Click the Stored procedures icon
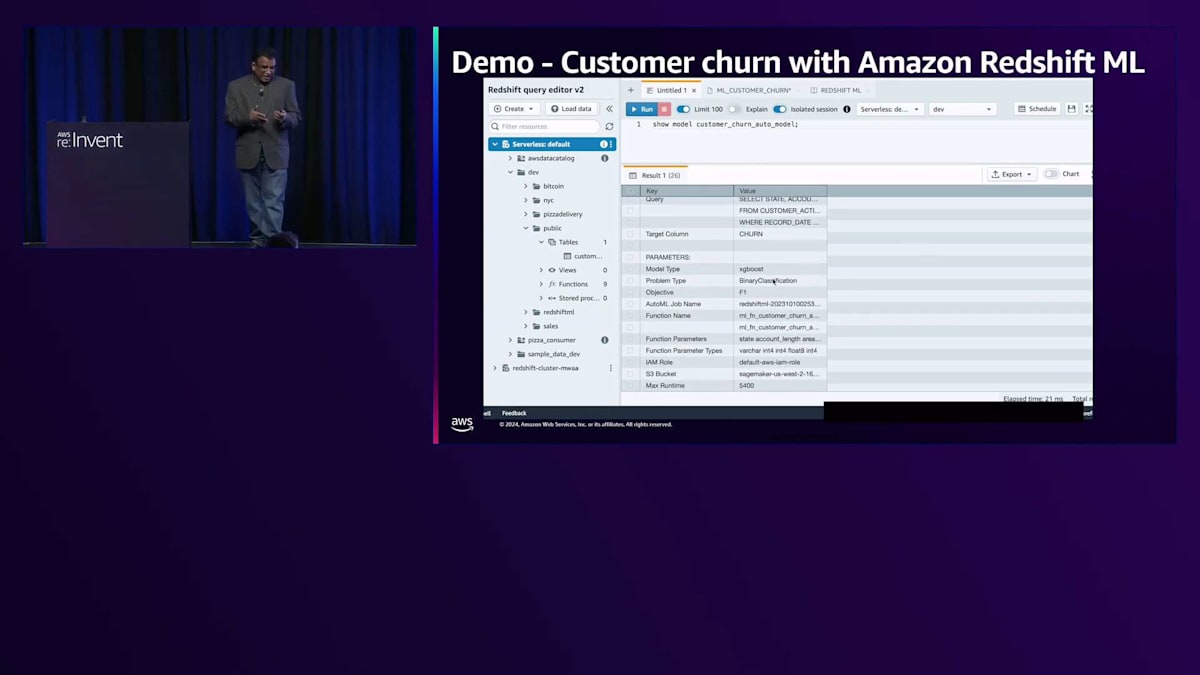Screen dimensions: 1200x675 coord(552,298)
